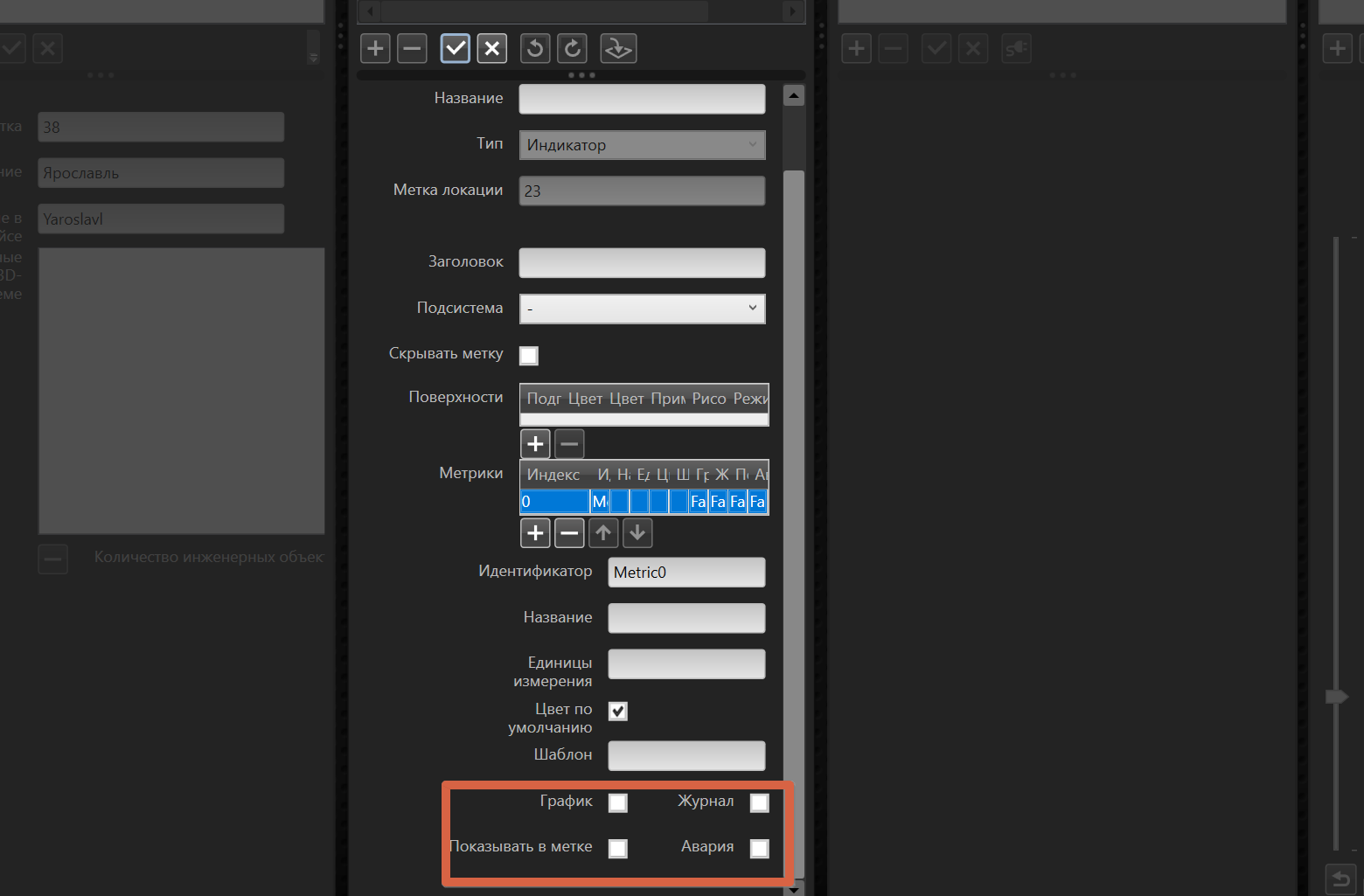This screenshot has width=1364, height=896.
Task: Click the dimmed X button in the left panel toolbar
Action: pos(47,48)
